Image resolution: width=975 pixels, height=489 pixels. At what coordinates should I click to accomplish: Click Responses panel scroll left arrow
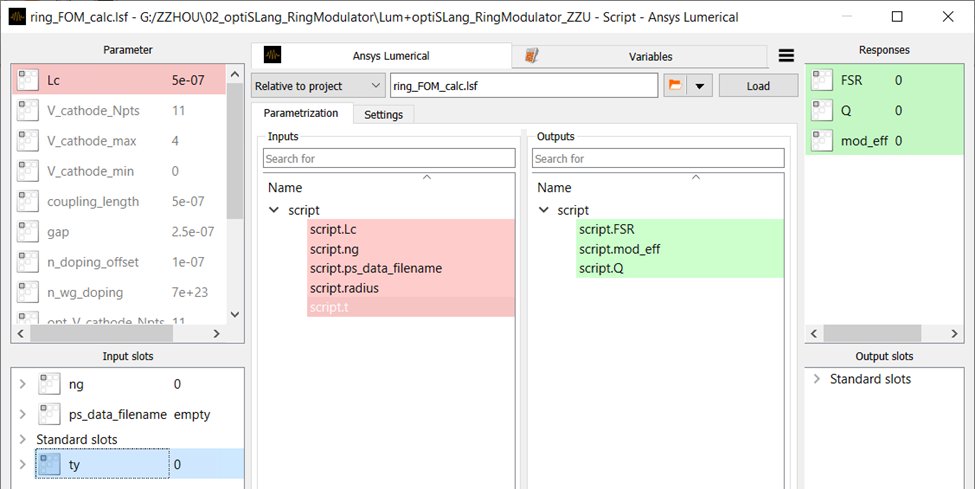815,334
